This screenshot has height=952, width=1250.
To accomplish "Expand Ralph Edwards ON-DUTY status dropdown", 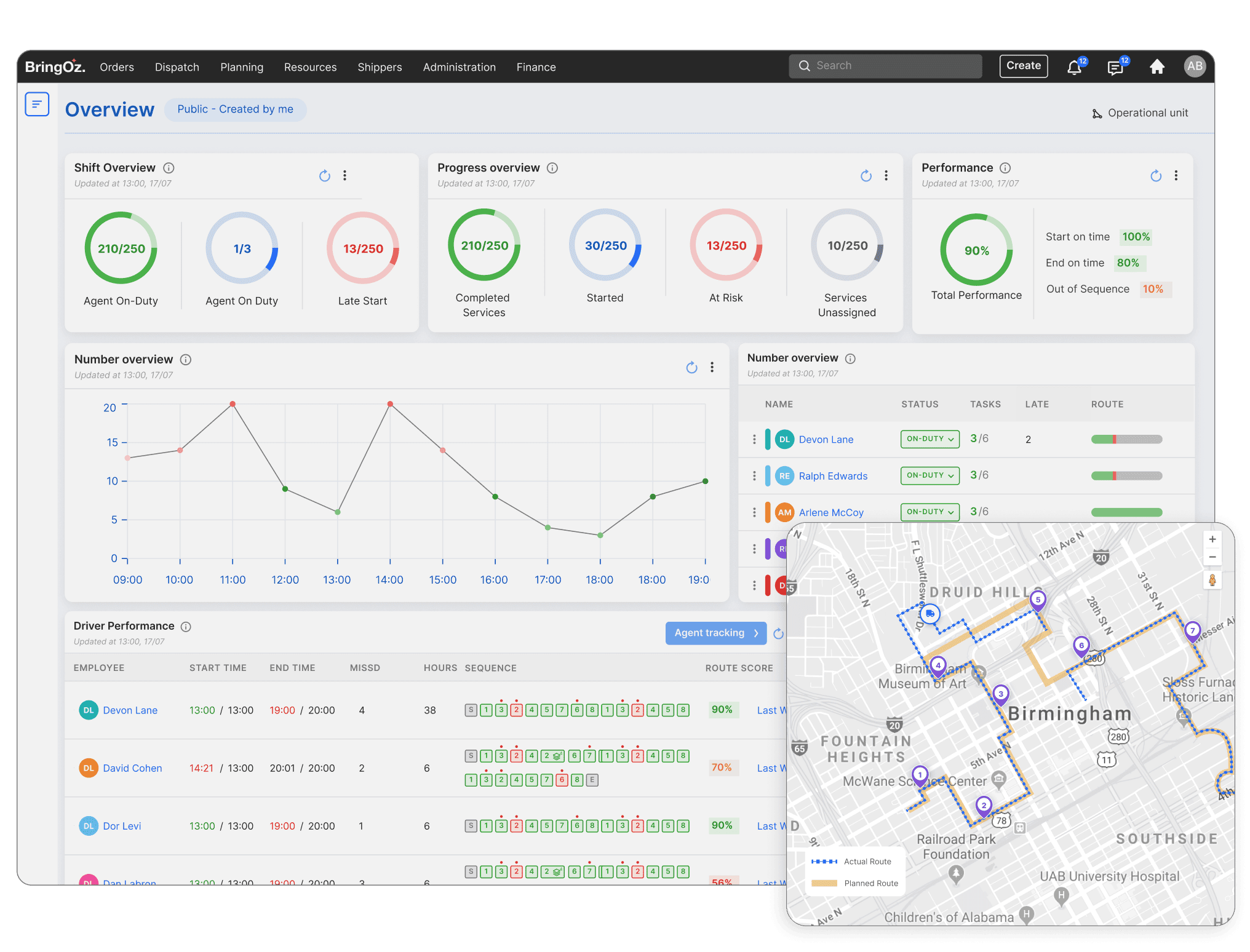I will click(930, 475).
